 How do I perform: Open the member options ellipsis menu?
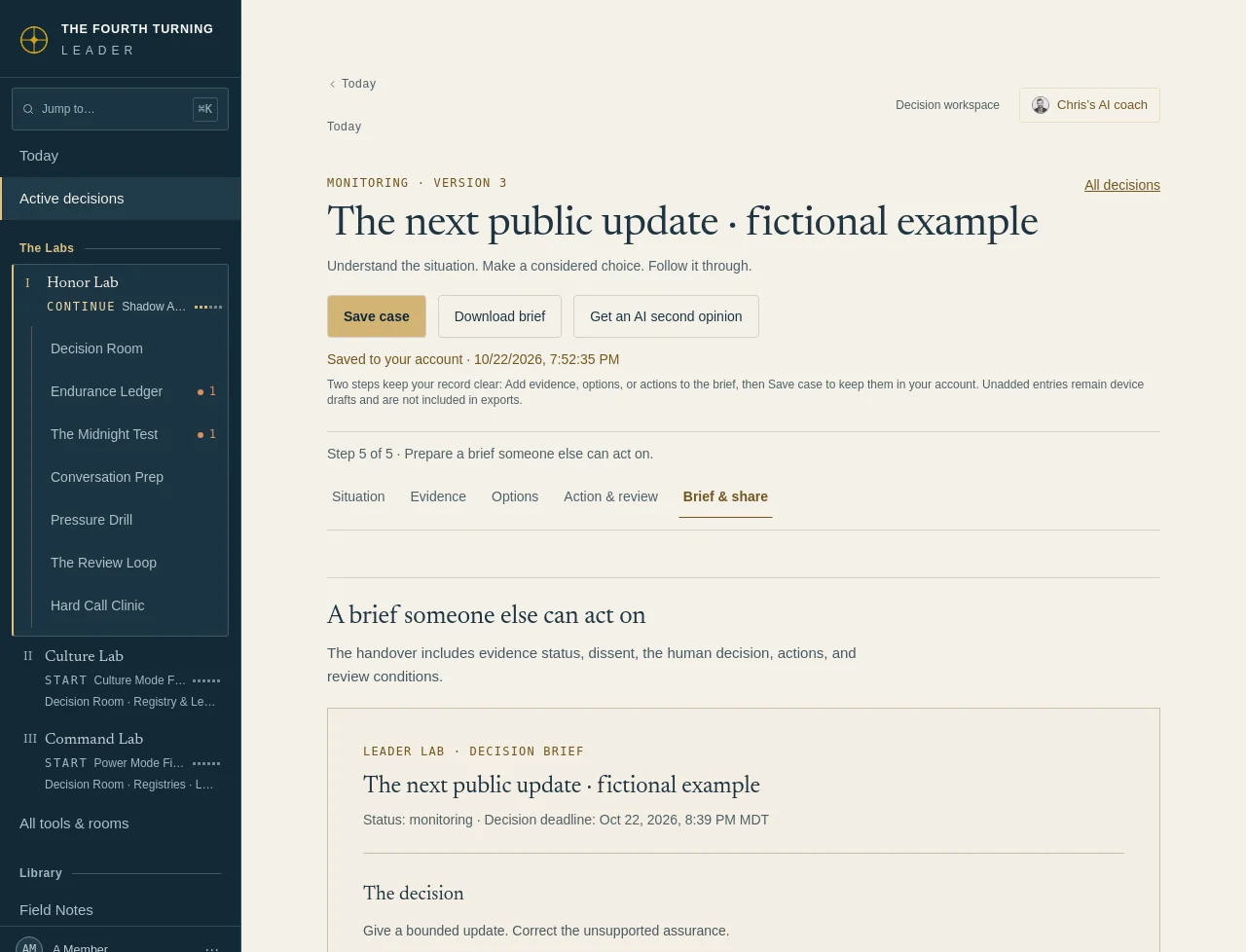pos(212,948)
